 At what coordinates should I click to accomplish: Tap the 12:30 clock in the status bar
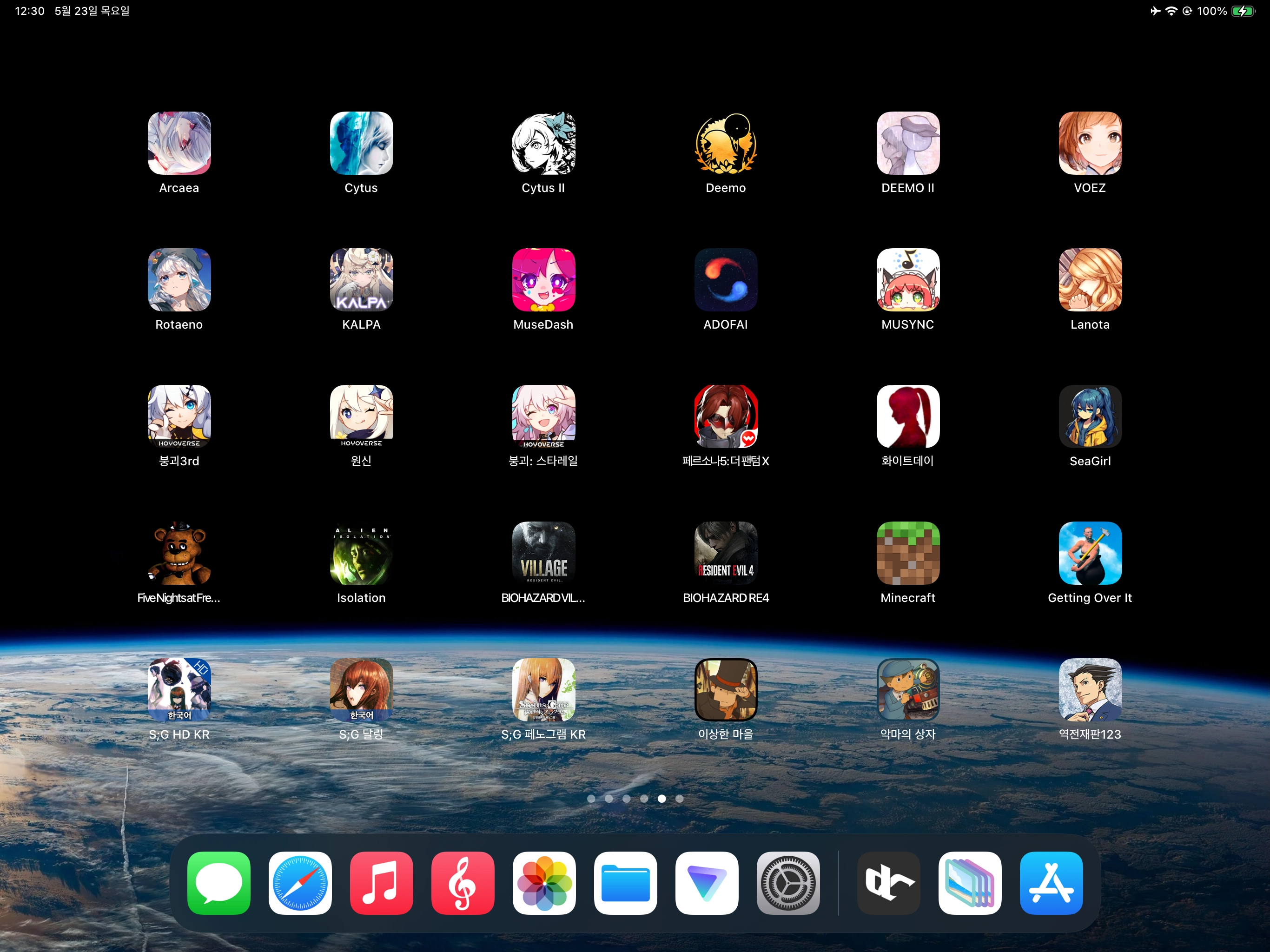(x=30, y=11)
